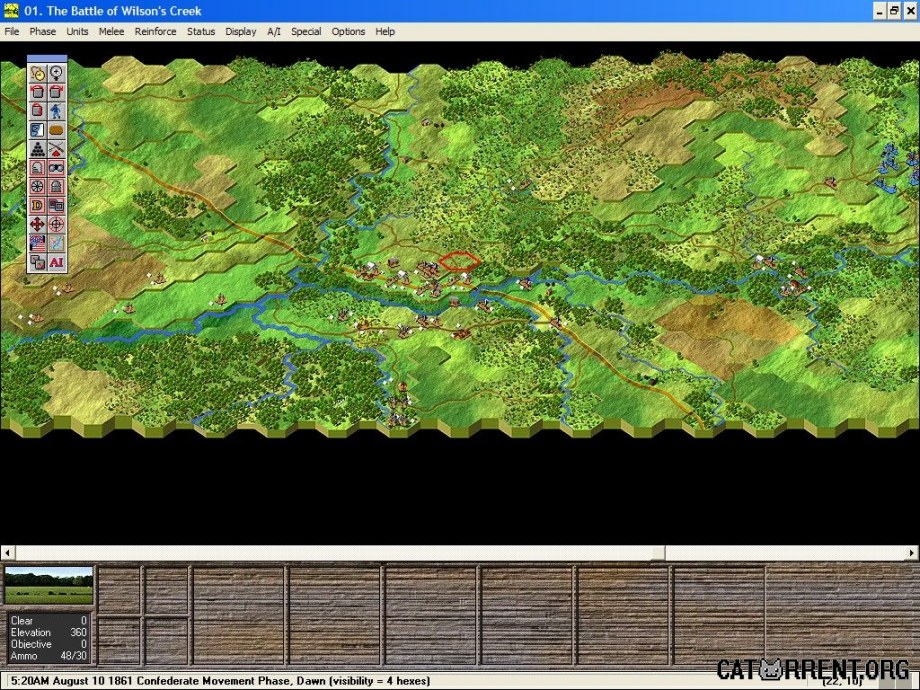
Task: Click the status bar phase and time text
Action: pos(220,681)
